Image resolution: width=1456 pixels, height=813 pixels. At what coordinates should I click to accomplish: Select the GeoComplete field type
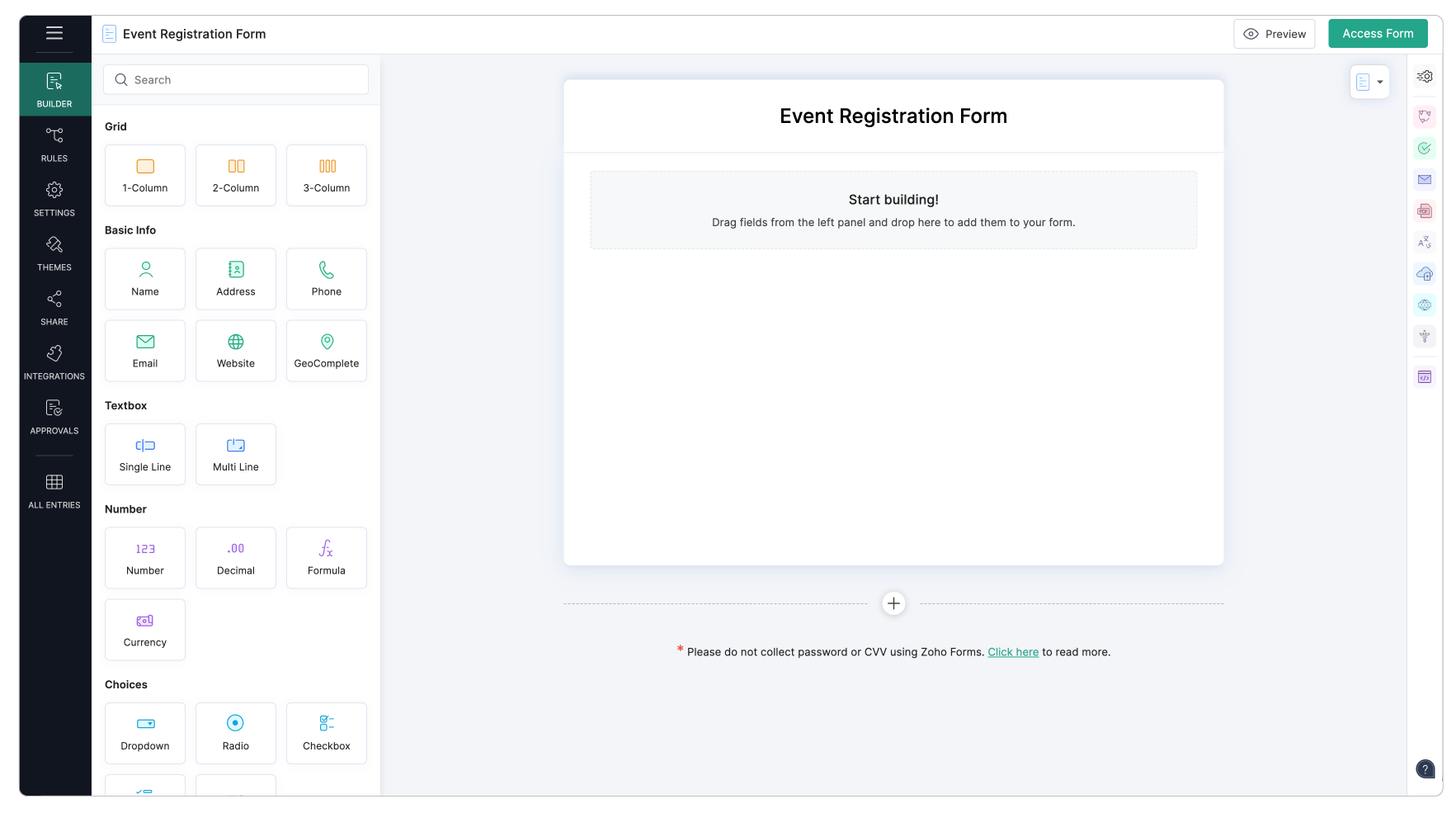click(x=326, y=350)
